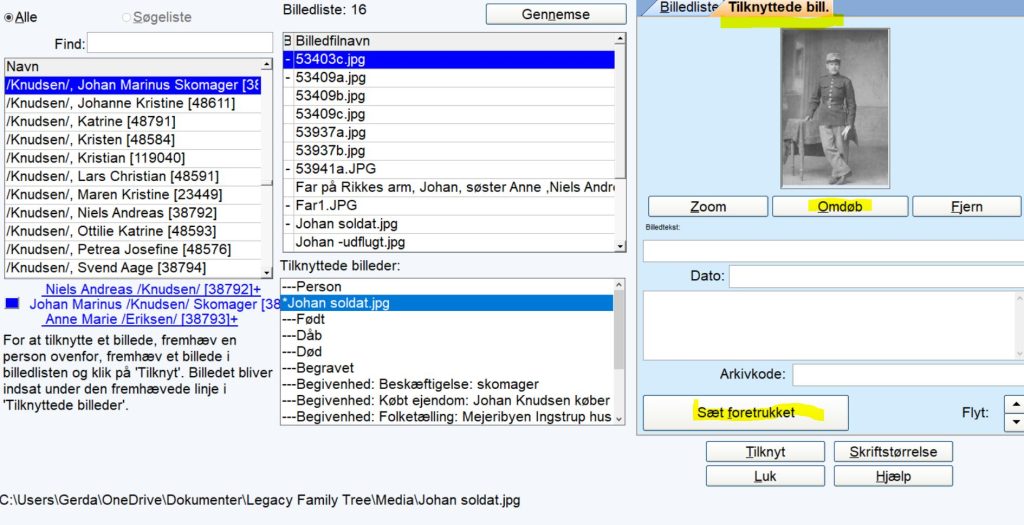The height and width of the screenshot is (525, 1024).
Task: Select the ---Død row
Action: 447,352
